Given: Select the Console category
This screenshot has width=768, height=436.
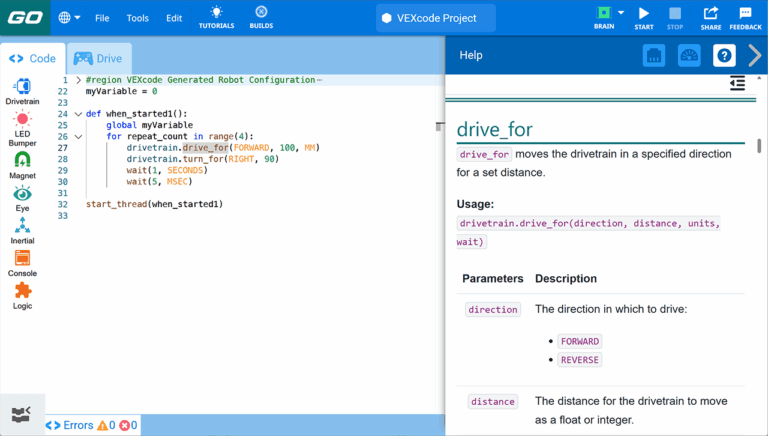Looking at the screenshot, I should (x=23, y=264).
